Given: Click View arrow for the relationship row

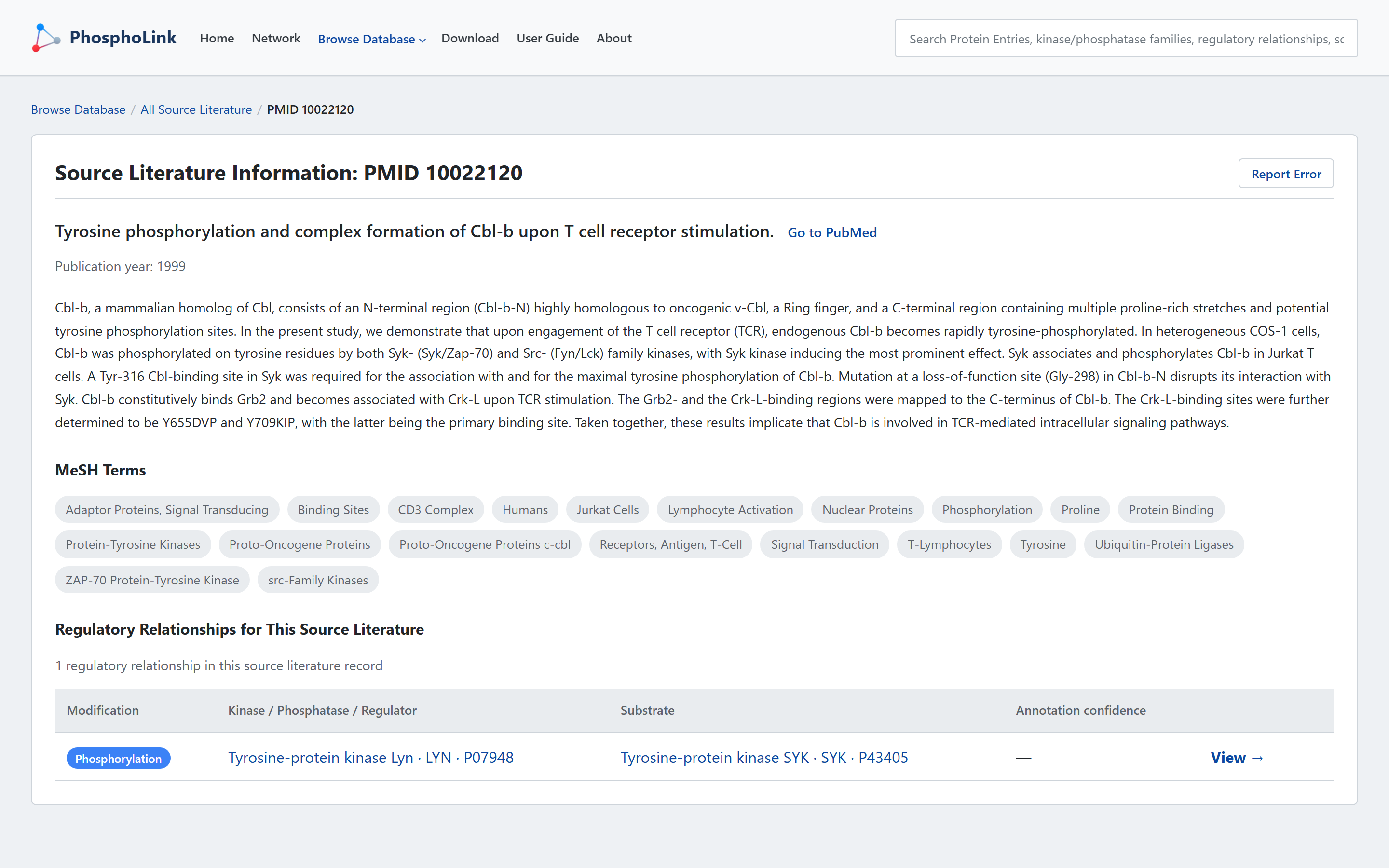Looking at the screenshot, I should click(1237, 757).
